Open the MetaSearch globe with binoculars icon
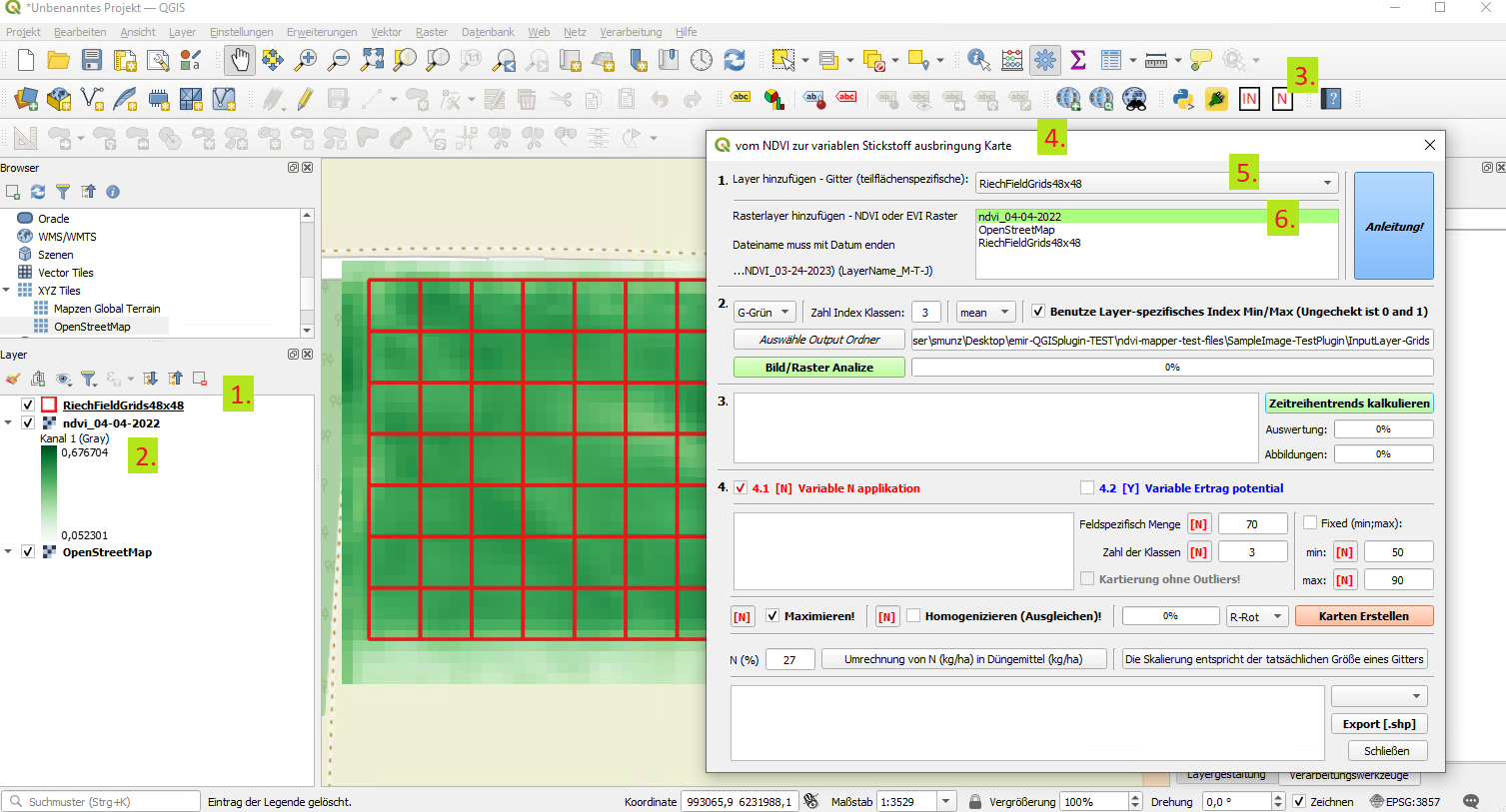This screenshot has width=1506, height=812. pos(1134,99)
